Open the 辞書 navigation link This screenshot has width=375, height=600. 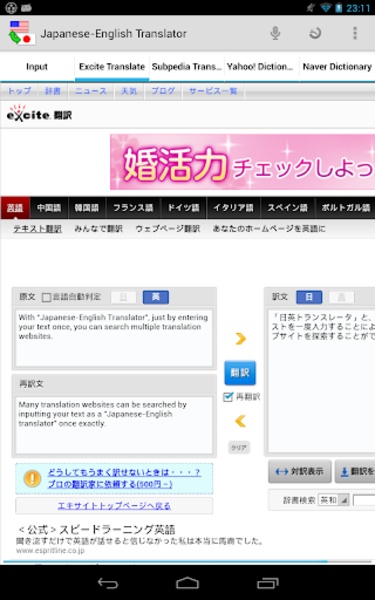pyautogui.click(x=53, y=91)
